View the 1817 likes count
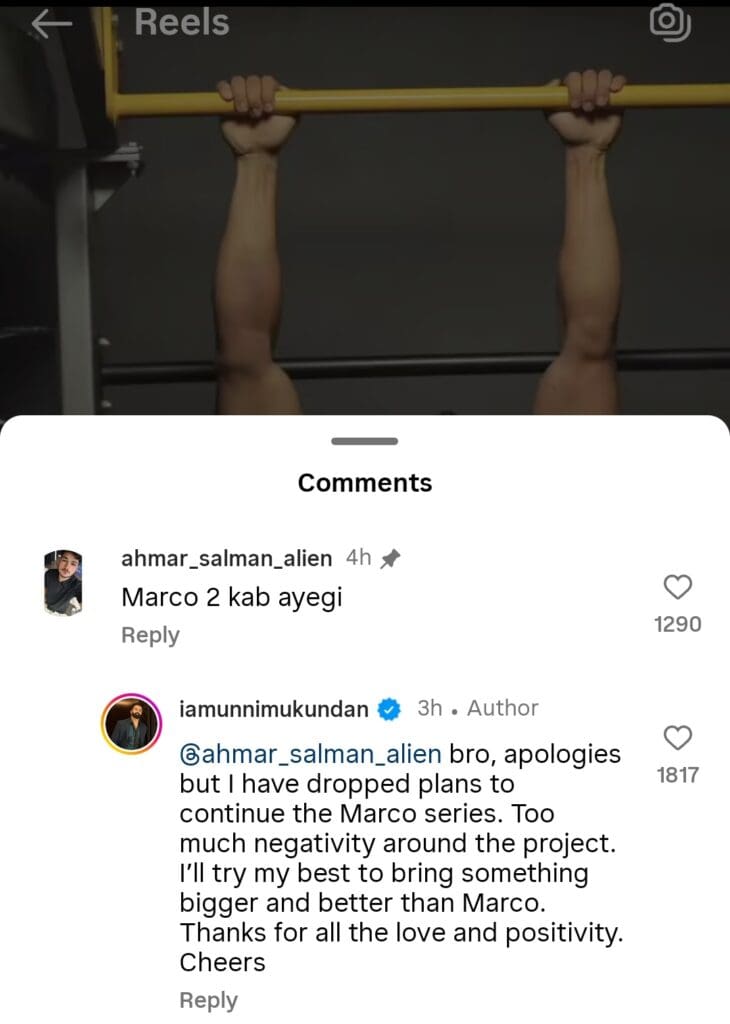Viewport: 730px width, 1024px height. (x=678, y=775)
